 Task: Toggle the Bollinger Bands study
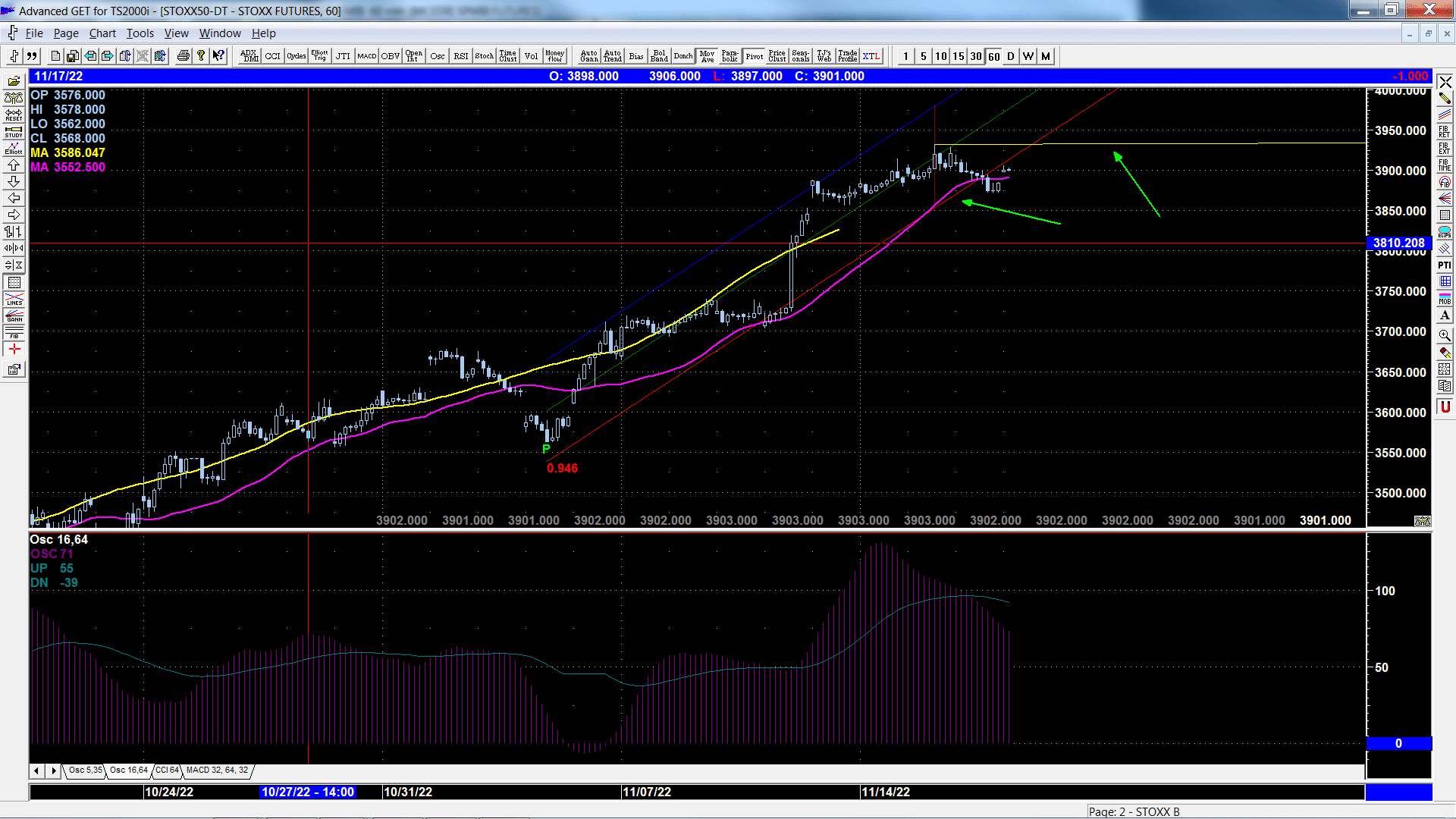tap(660, 56)
